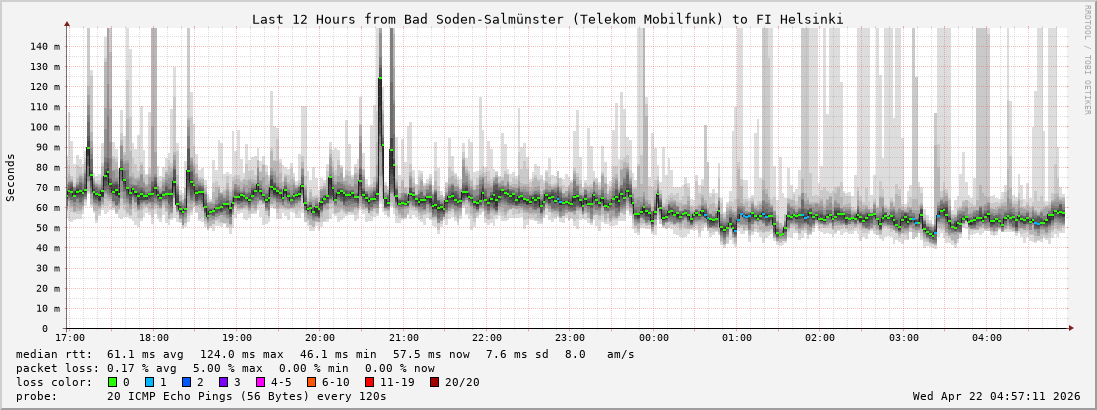The image size is (1097, 410).
Task: Click the light blue 1 loss swatch
Action: pyautogui.click(x=149, y=382)
